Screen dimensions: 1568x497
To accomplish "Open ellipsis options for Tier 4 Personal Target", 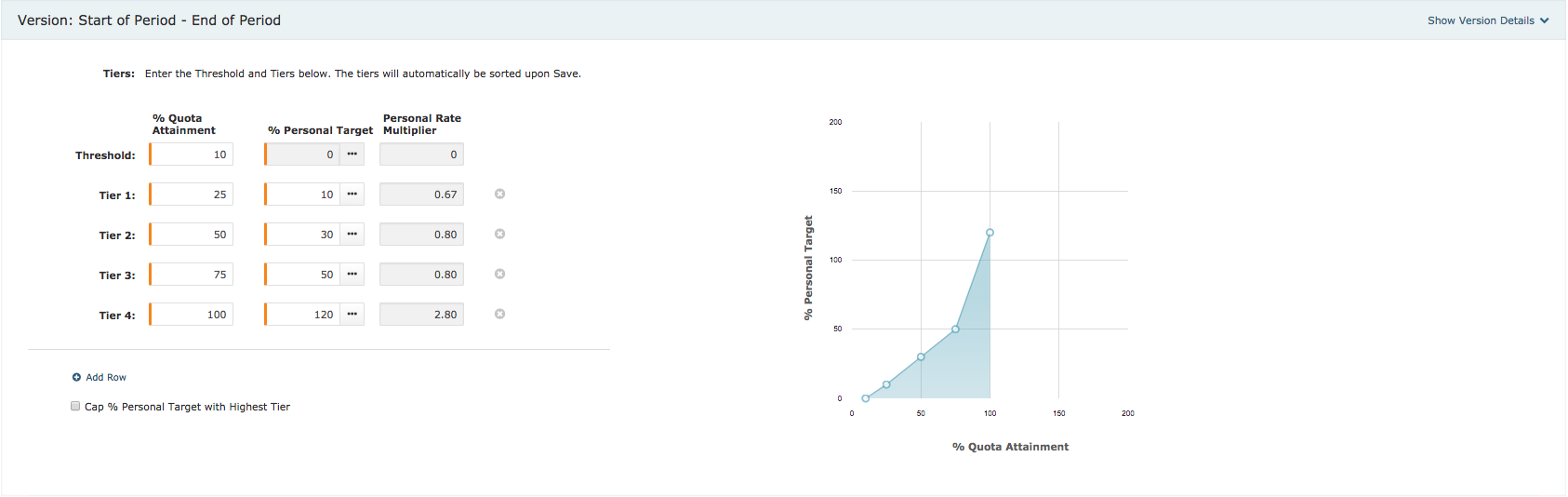I will pyautogui.click(x=352, y=315).
